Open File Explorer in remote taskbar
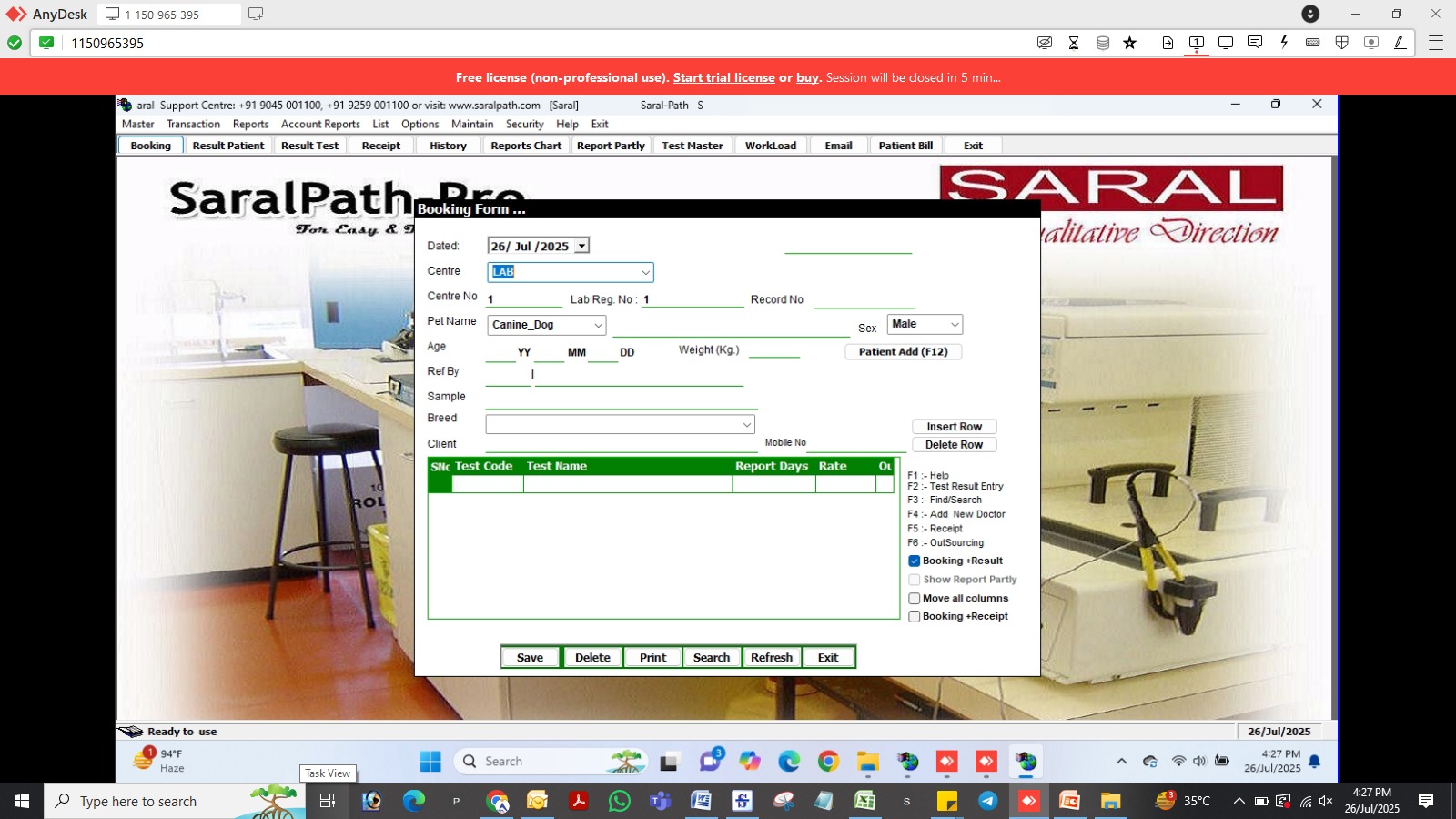Screen dimensions: 1456x819 (x=868, y=762)
